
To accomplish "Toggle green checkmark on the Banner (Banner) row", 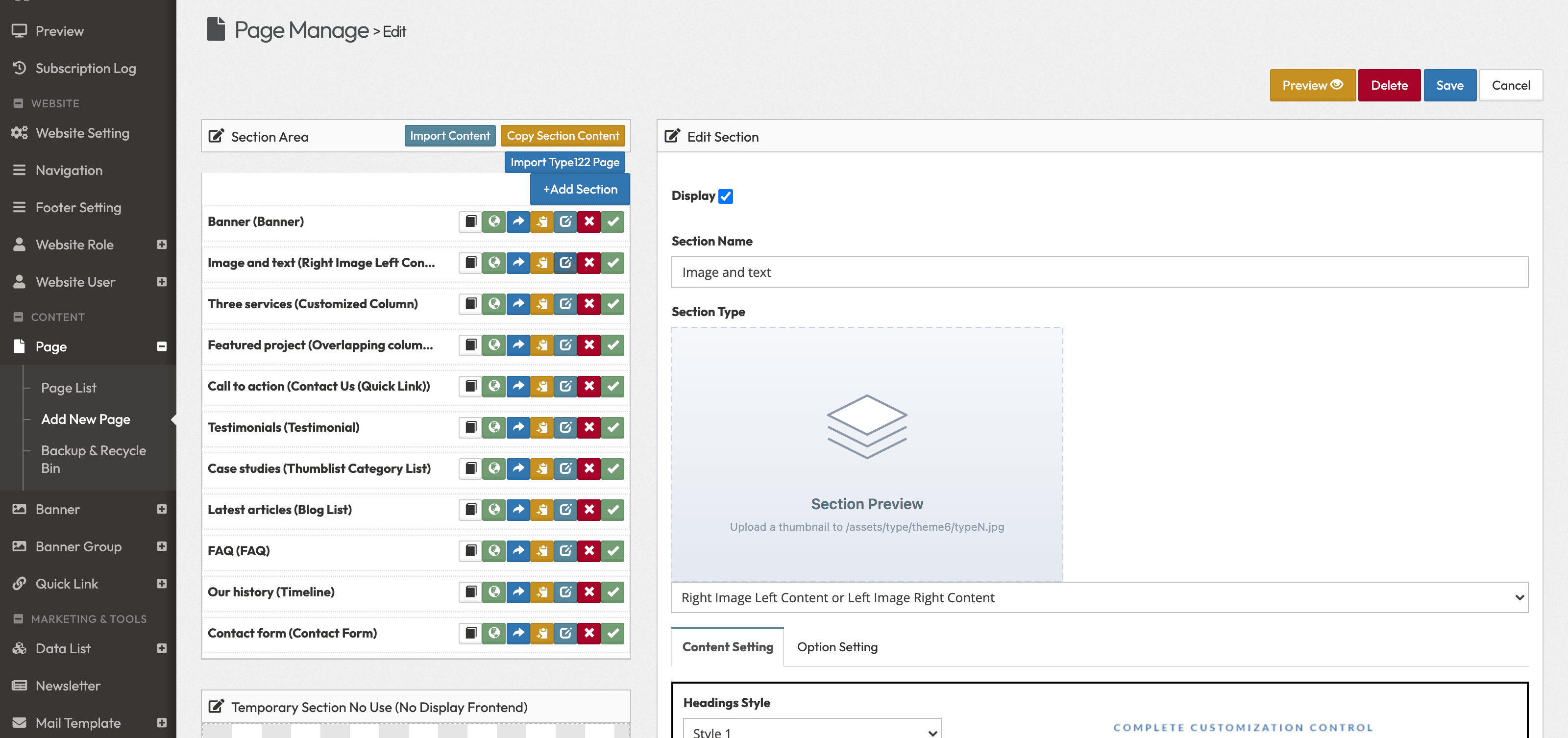I will coord(613,221).
